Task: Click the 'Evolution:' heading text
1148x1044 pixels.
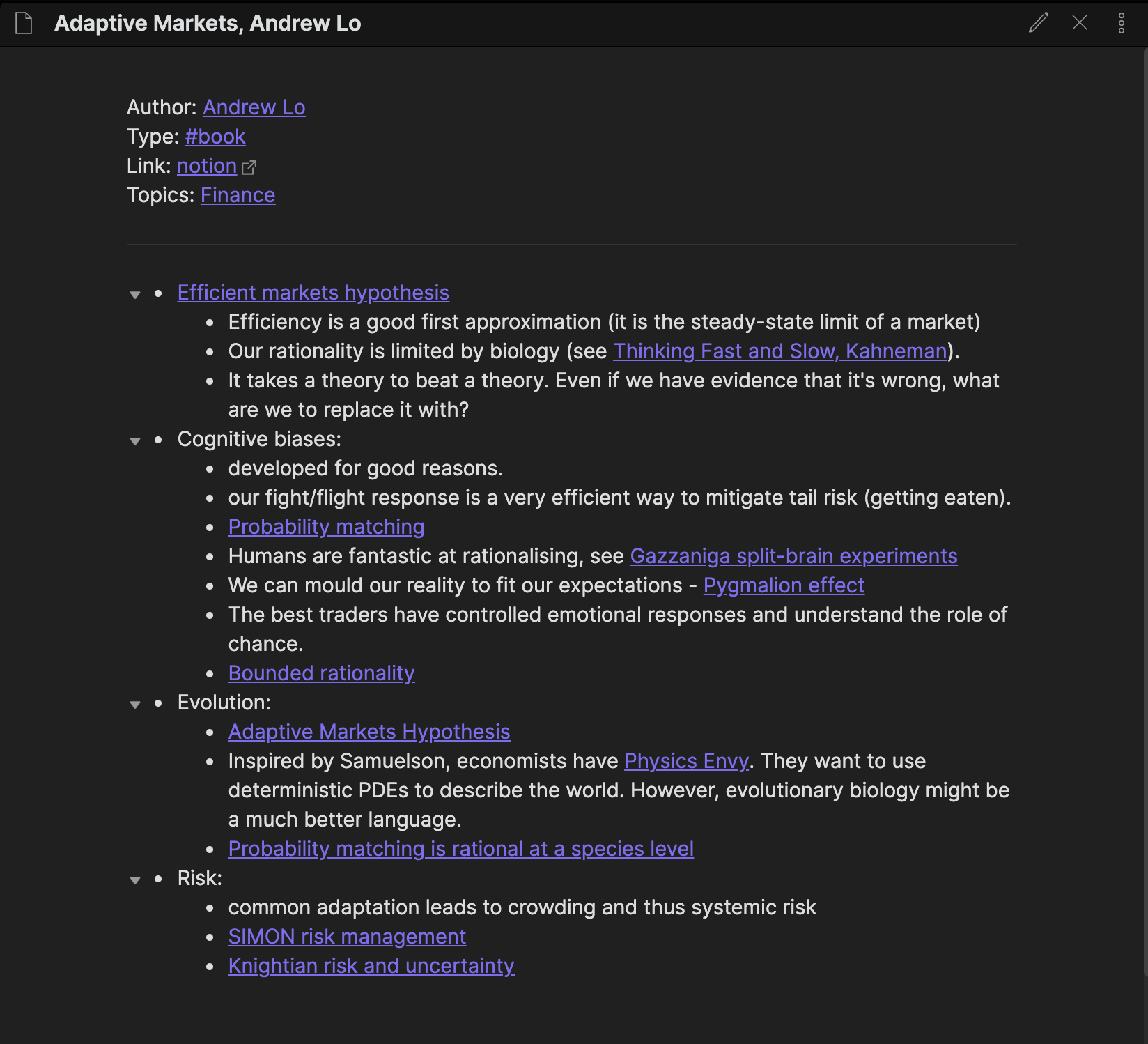Action: tap(224, 703)
